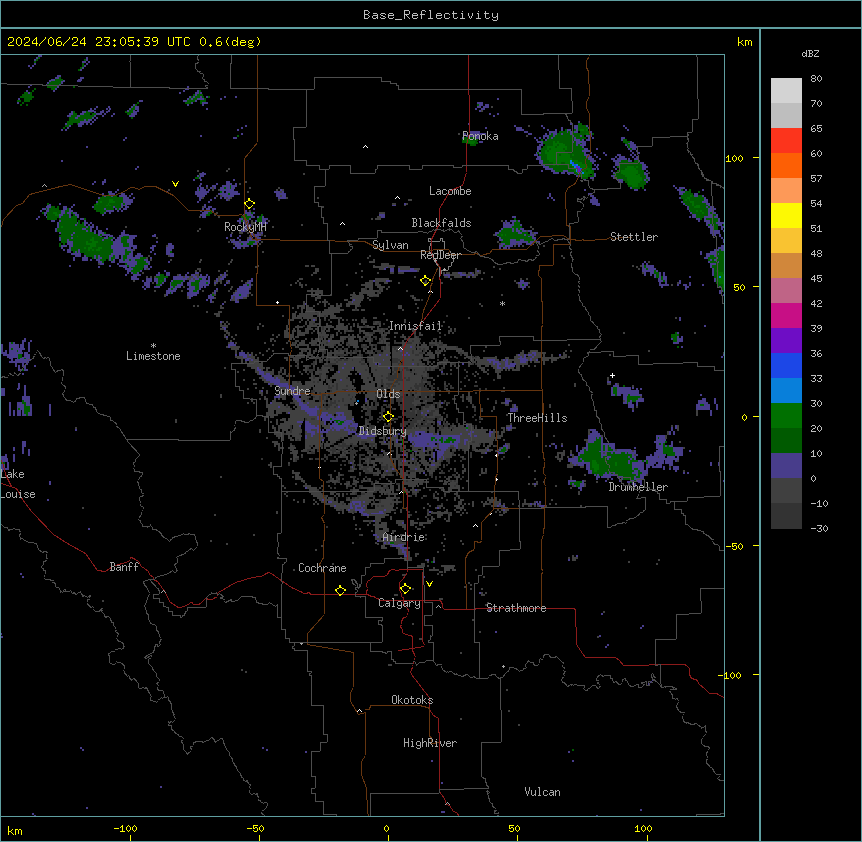Pick the orange 57-60 dBZ legend swatch

click(x=786, y=165)
